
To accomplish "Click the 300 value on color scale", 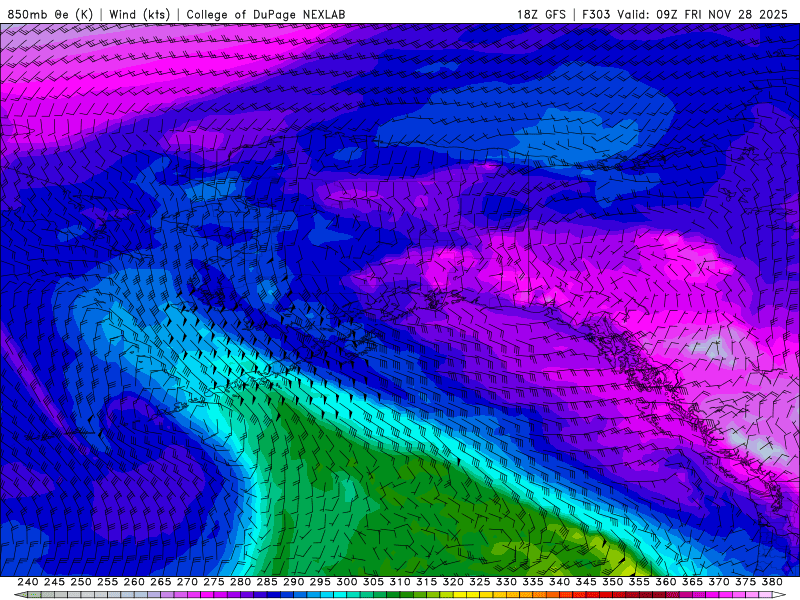I will point(346,582).
